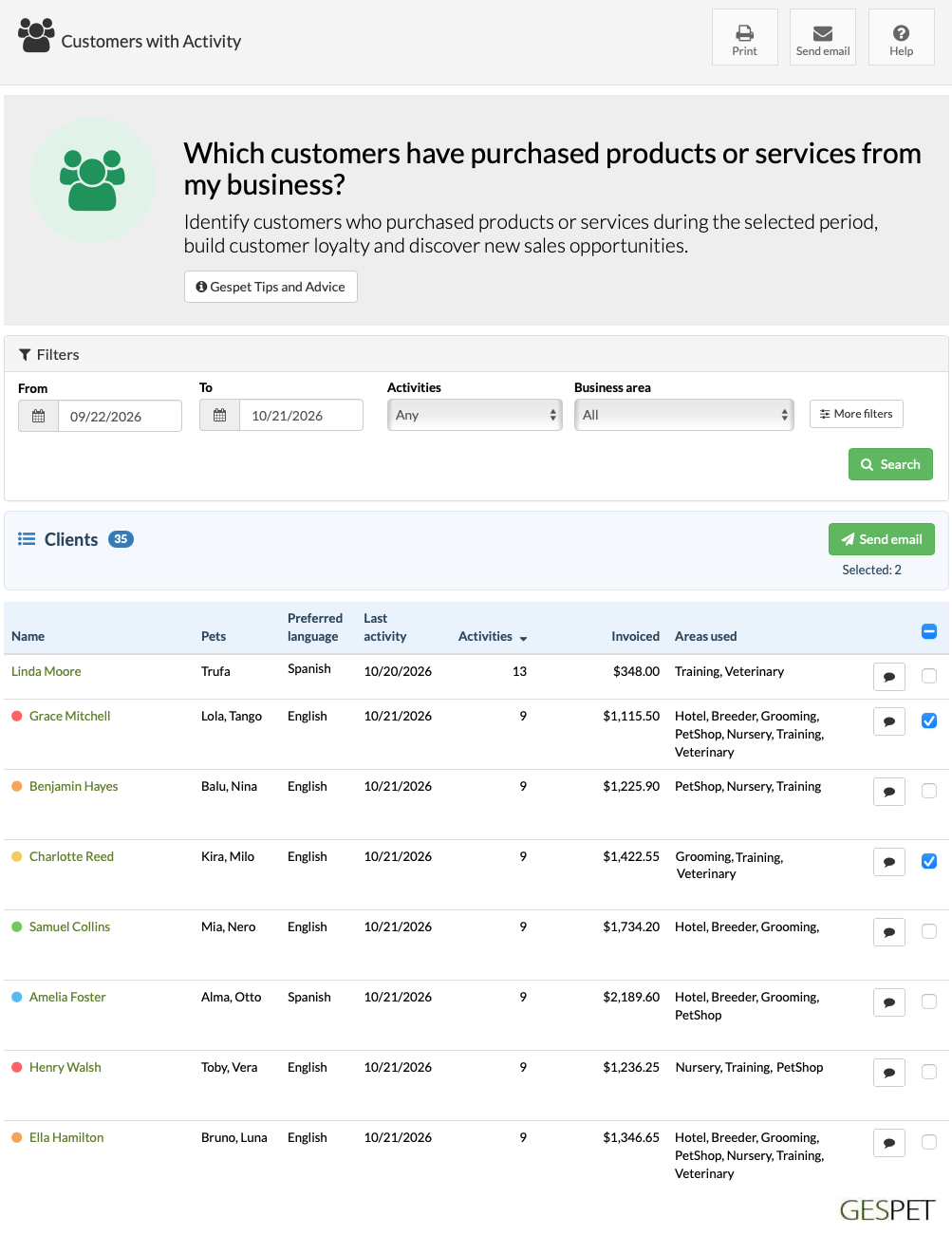Click invoiced amount $348.00
The image size is (952, 1235).
click(x=636, y=671)
